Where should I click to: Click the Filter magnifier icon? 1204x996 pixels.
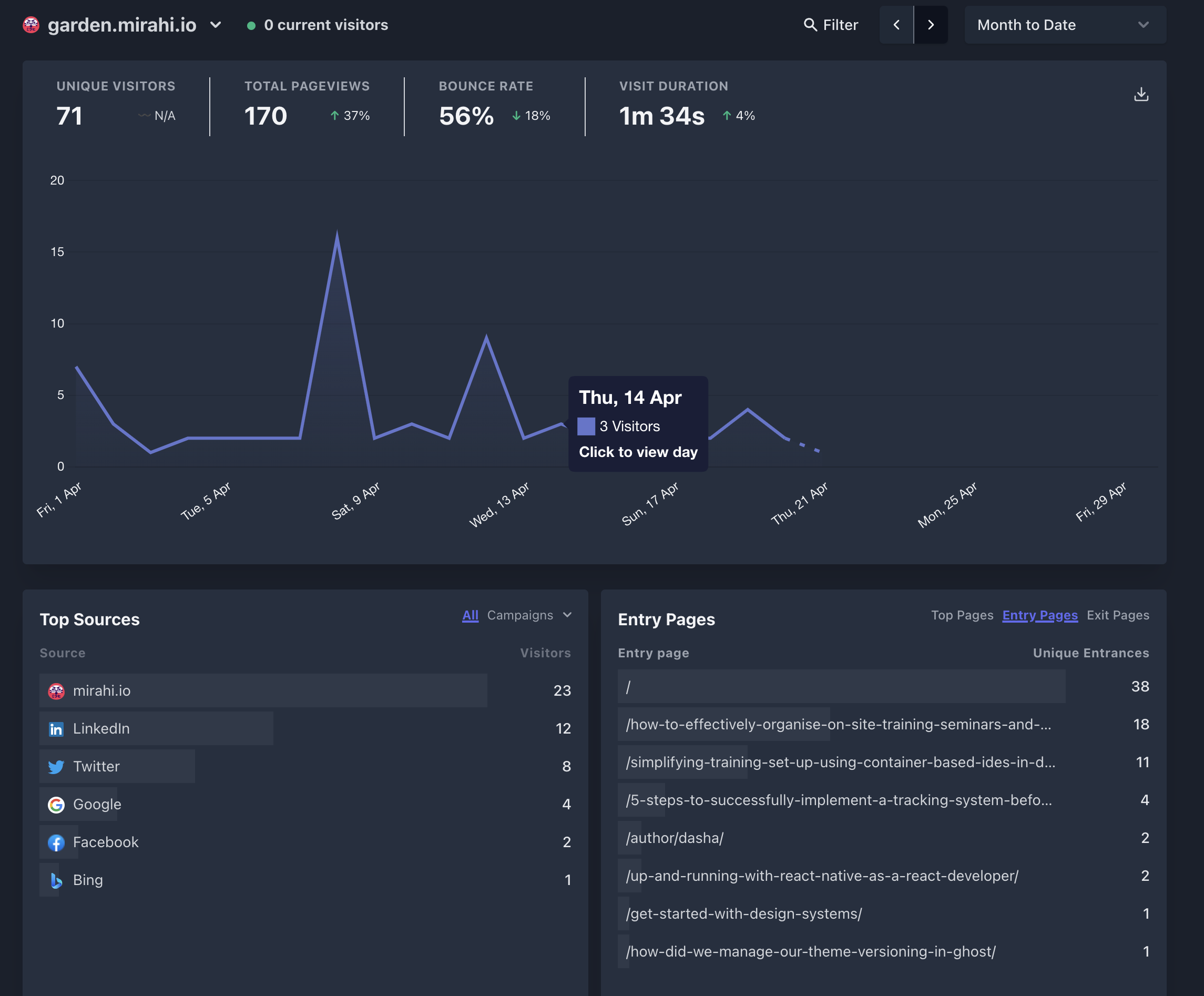click(x=810, y=25)
